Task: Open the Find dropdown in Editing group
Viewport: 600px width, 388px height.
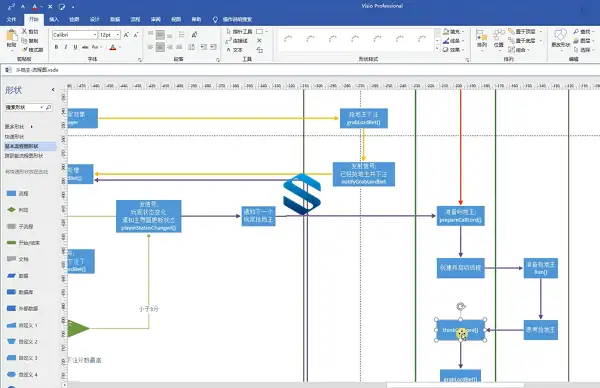Action: (584, 31)
